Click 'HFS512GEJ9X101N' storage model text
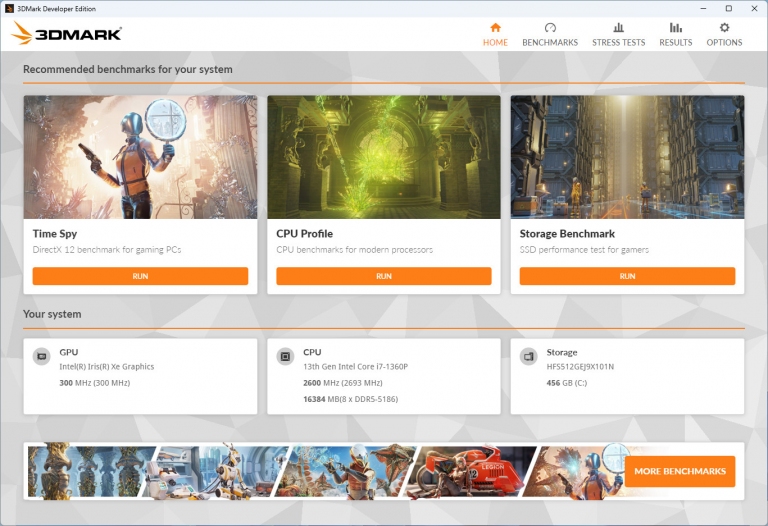This screenshot has width=768, height=526. click(580, 366)
